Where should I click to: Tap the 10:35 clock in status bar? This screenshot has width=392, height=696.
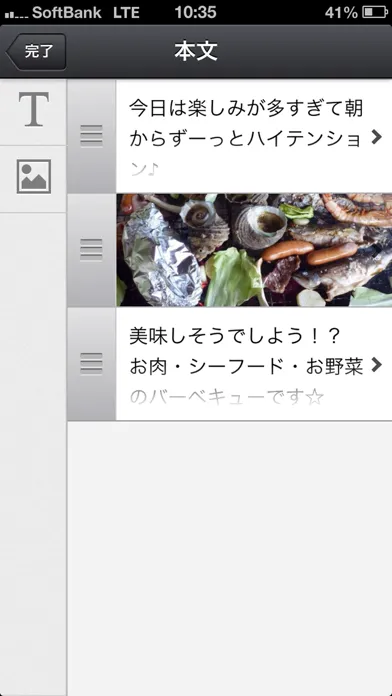(195, 12)
